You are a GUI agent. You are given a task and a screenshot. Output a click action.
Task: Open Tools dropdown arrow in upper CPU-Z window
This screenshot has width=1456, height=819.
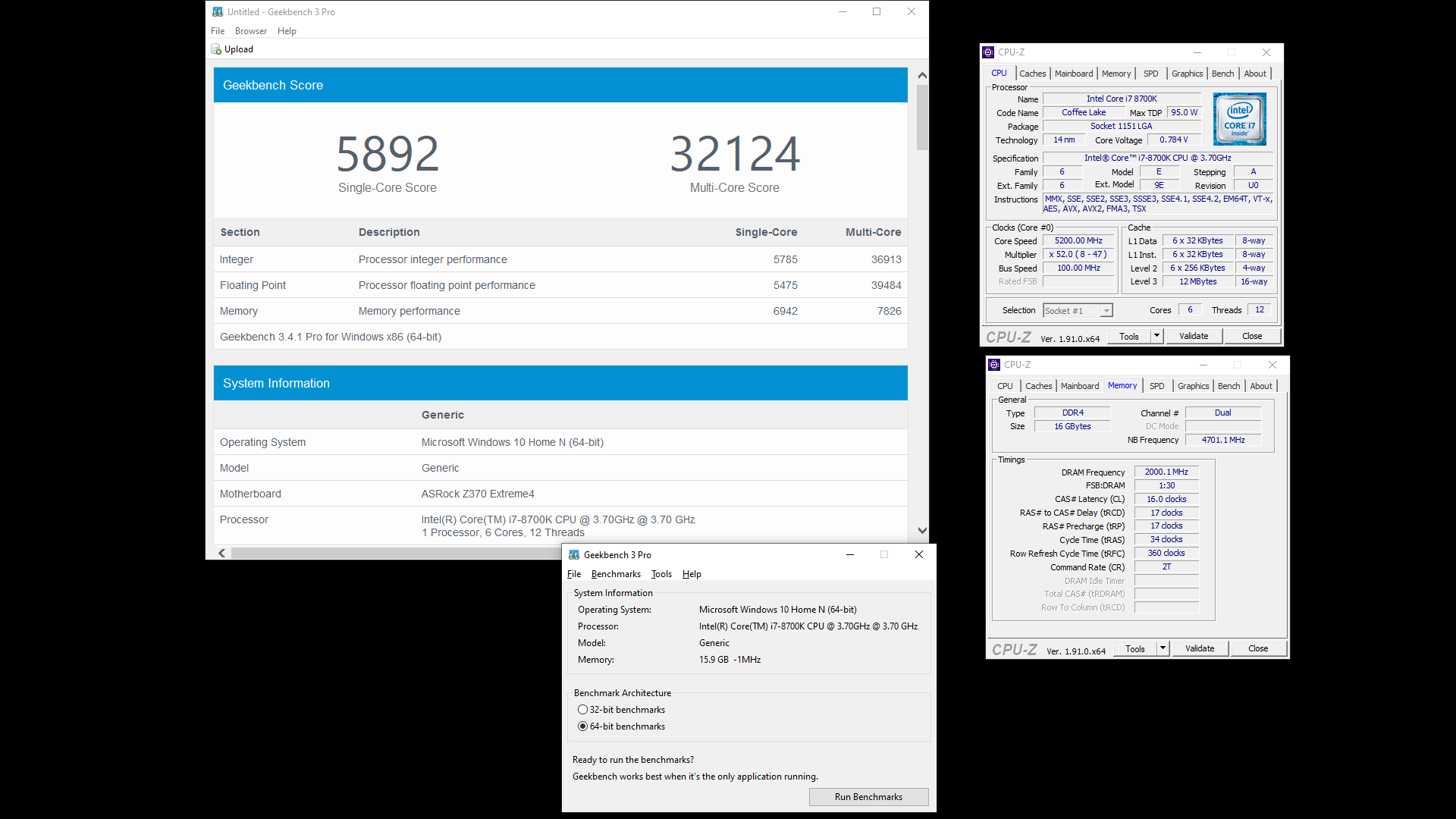(x=1156, y=336)
